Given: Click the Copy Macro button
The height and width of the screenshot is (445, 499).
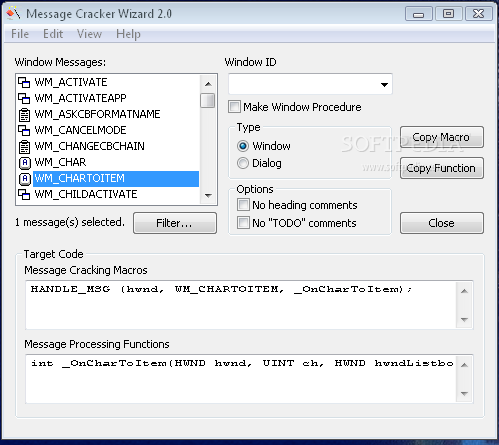Looking at the screenshot, I should pyautogui.click(x=442, y=137).
